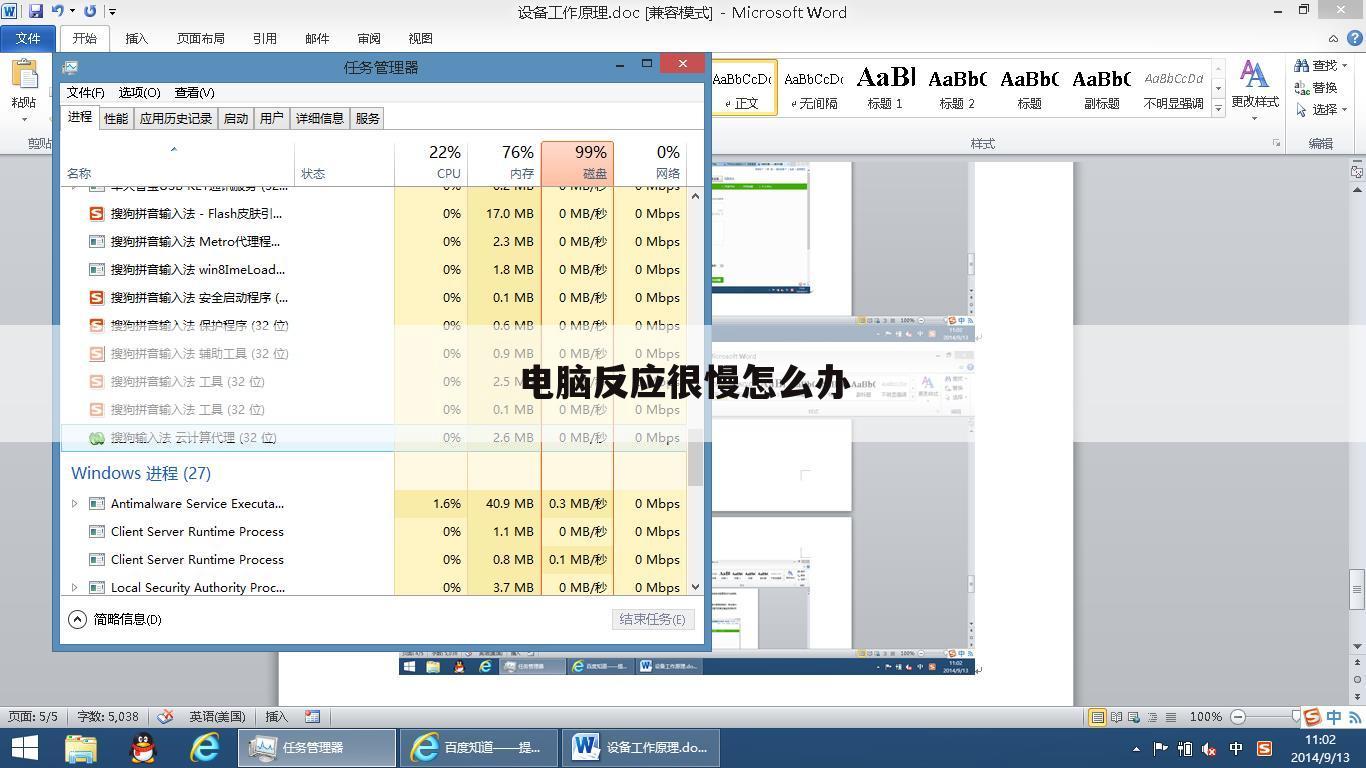Click the power/network icon in system tray

[x=1185, y=748]
